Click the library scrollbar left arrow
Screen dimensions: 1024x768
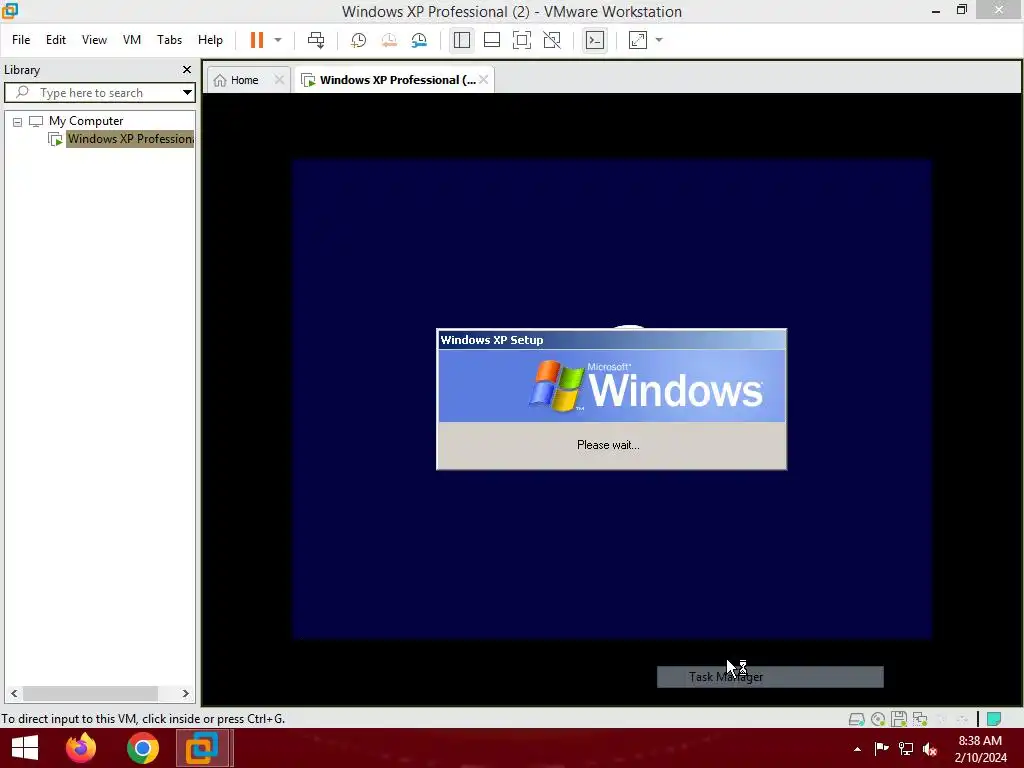[14, 694]
